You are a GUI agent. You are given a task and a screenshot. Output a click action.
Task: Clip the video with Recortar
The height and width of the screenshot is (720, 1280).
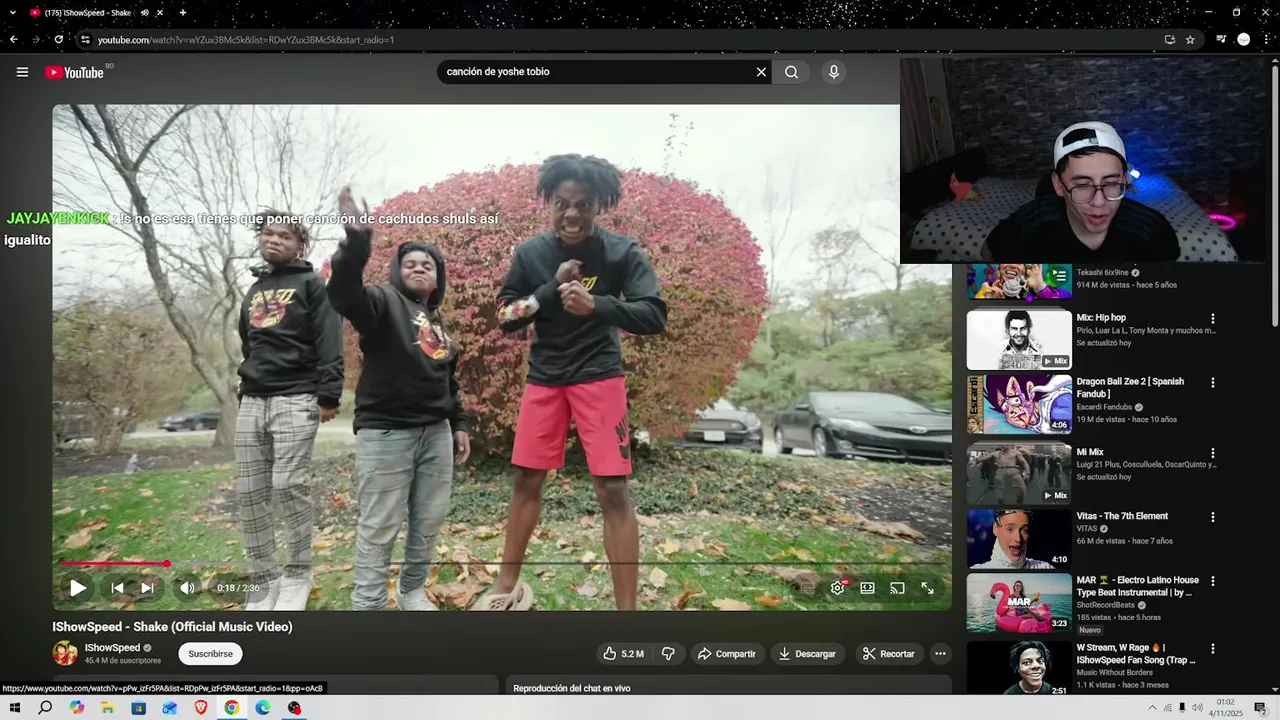[889, 654]
